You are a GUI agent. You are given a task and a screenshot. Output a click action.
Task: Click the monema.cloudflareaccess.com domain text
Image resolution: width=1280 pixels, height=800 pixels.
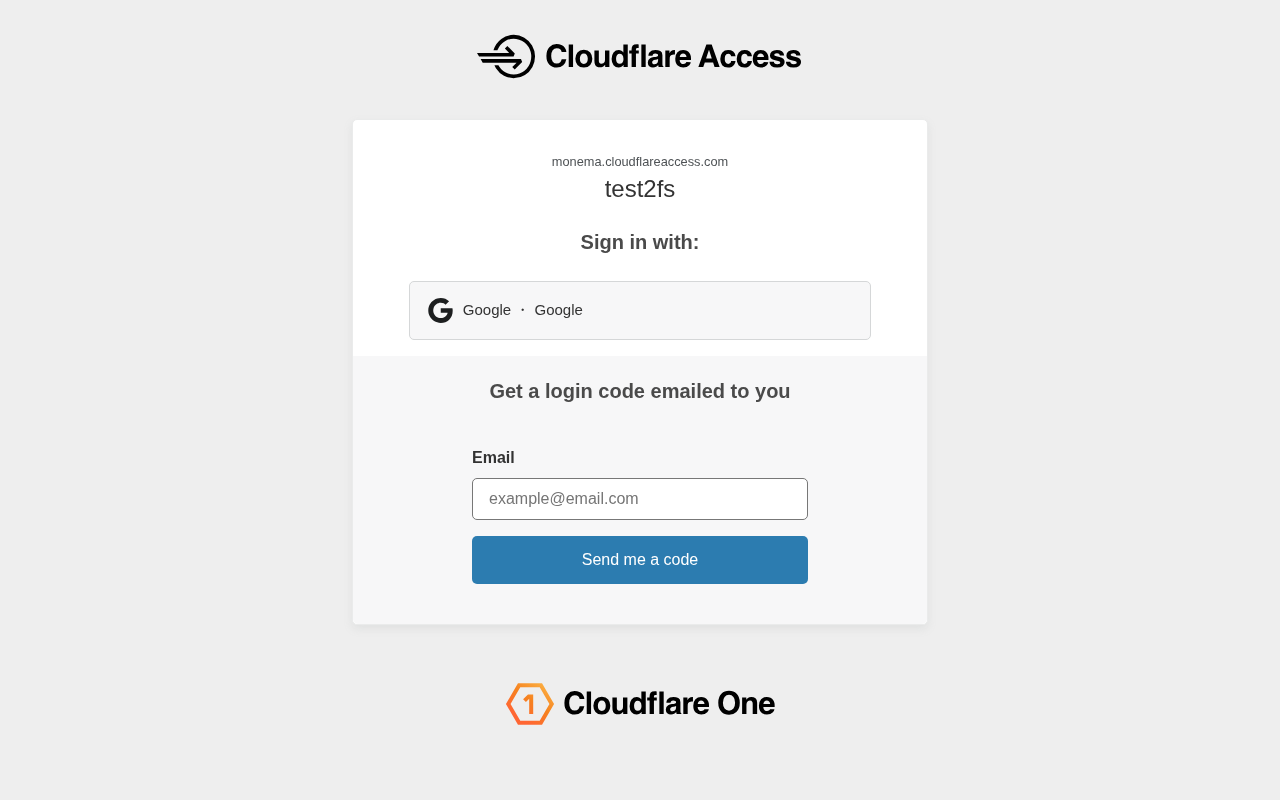(640, 162)
